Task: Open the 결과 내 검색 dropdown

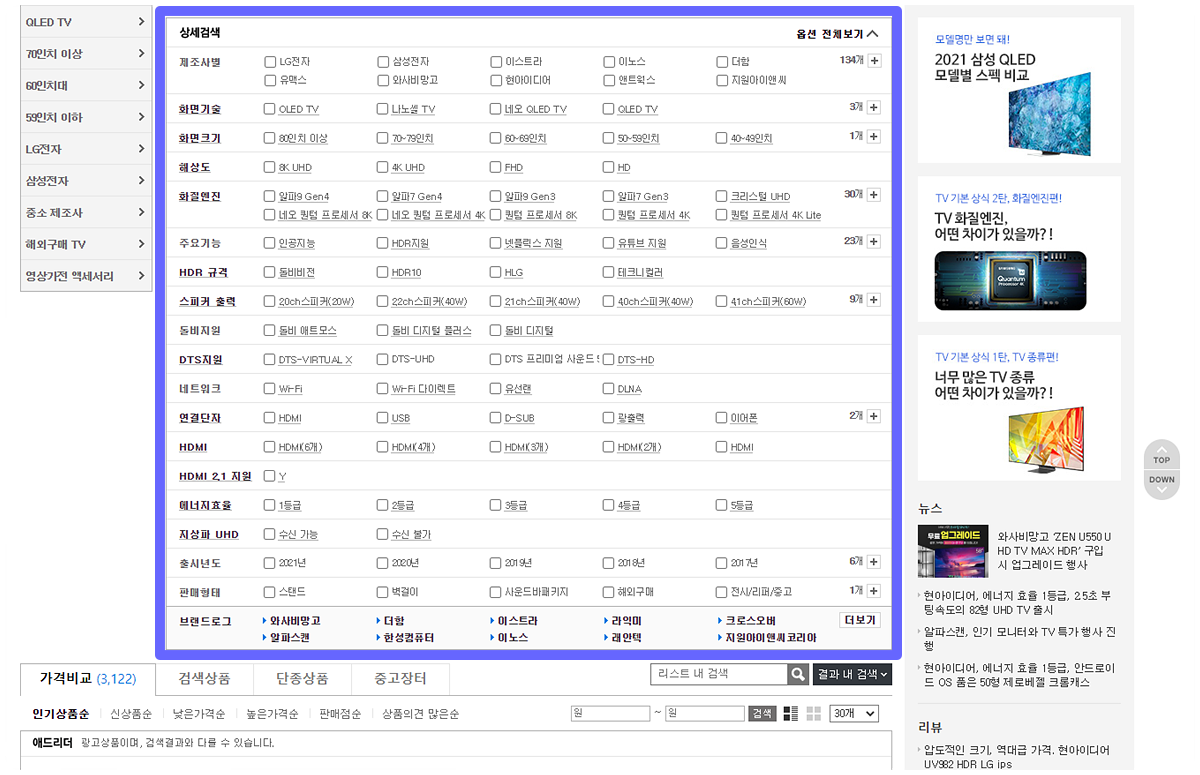Action: click(852, 675)
